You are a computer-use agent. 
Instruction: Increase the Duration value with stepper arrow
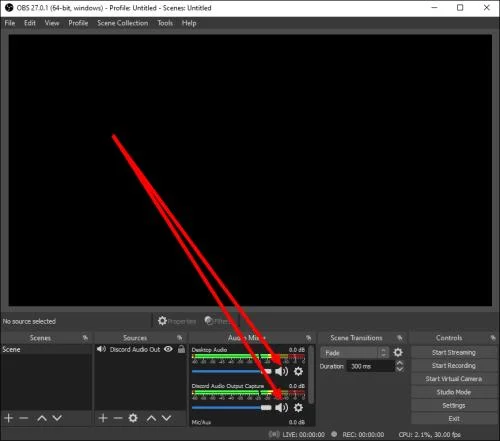(x=400, y=363)
